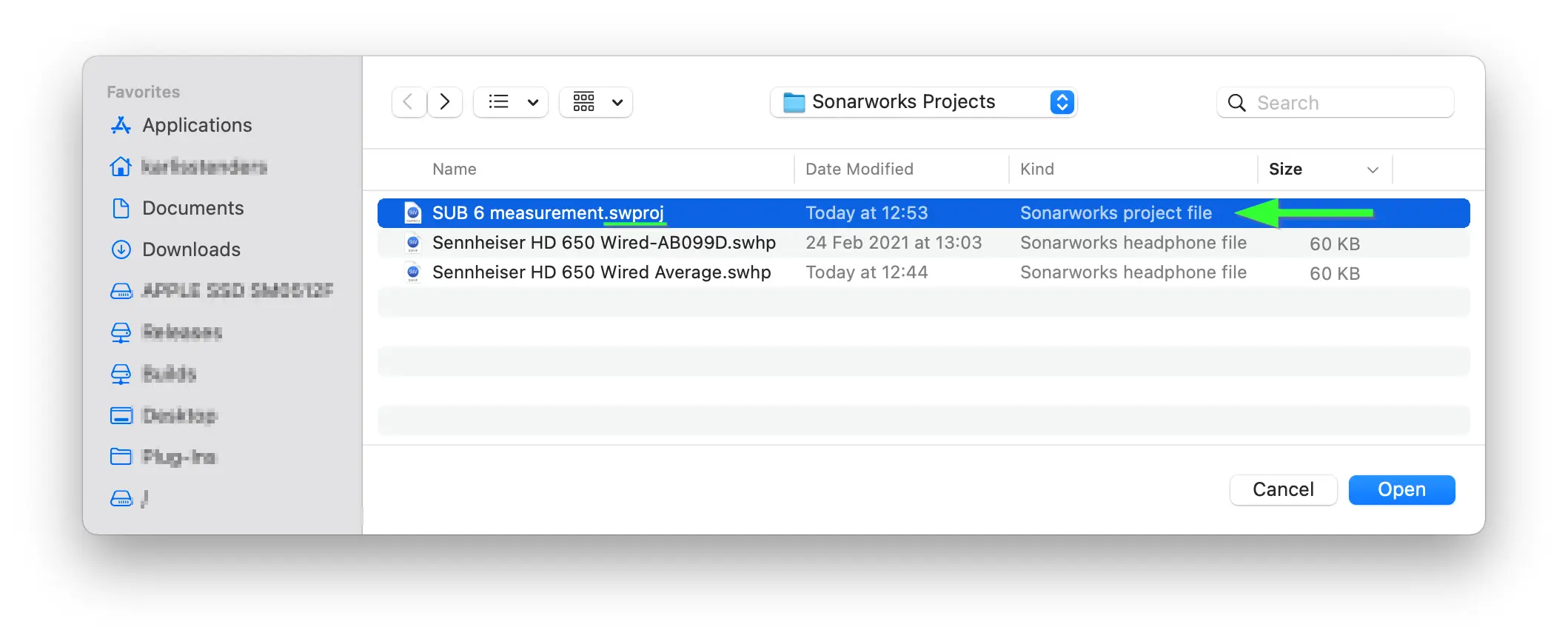Image resolution: width=1568 pixels, height=644 pixels.
Task: Click the Search field
Action: (x=1336, y=102)
